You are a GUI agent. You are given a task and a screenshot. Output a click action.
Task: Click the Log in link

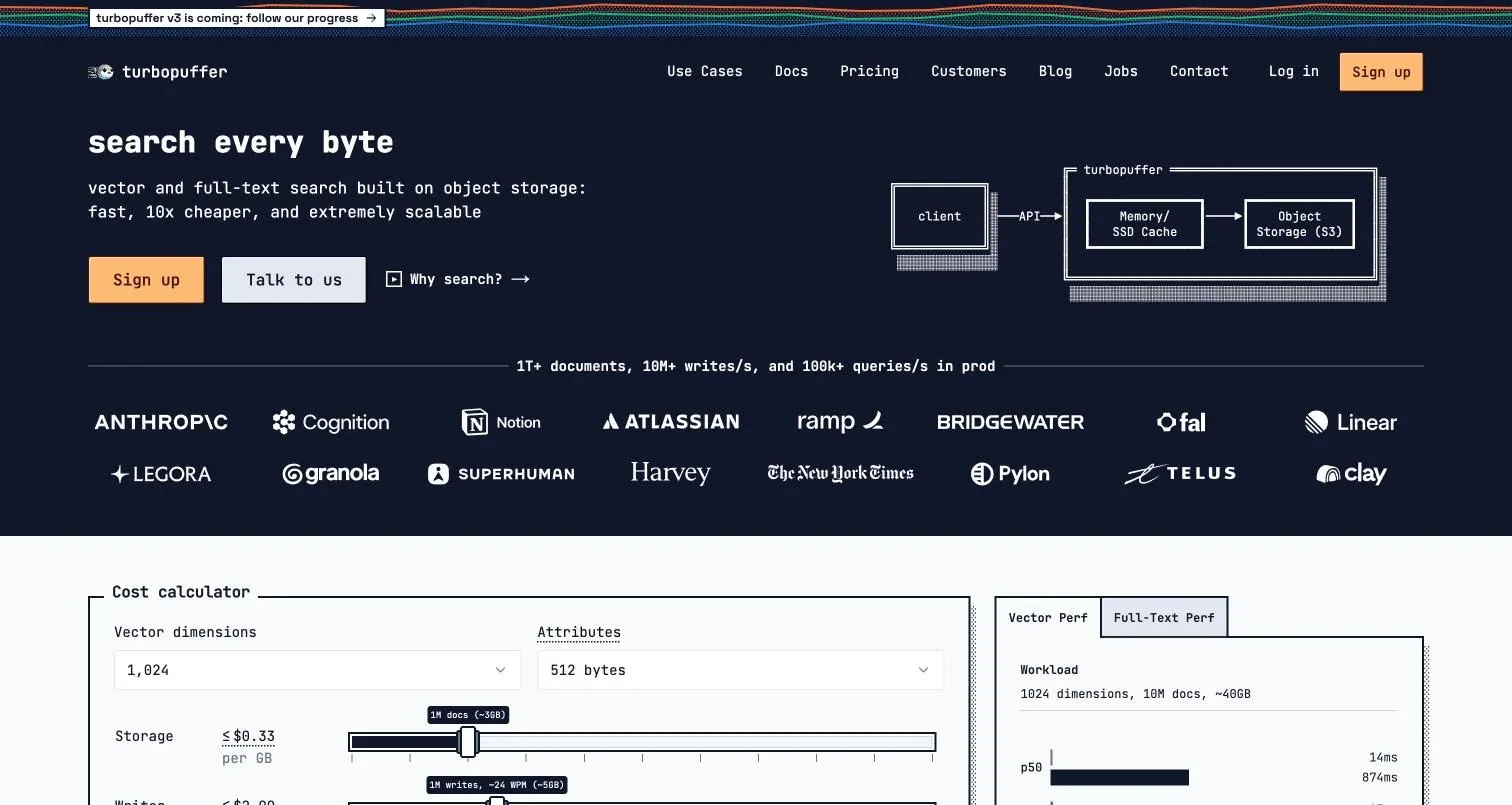pyautogui.click(x=1294, y=71)
